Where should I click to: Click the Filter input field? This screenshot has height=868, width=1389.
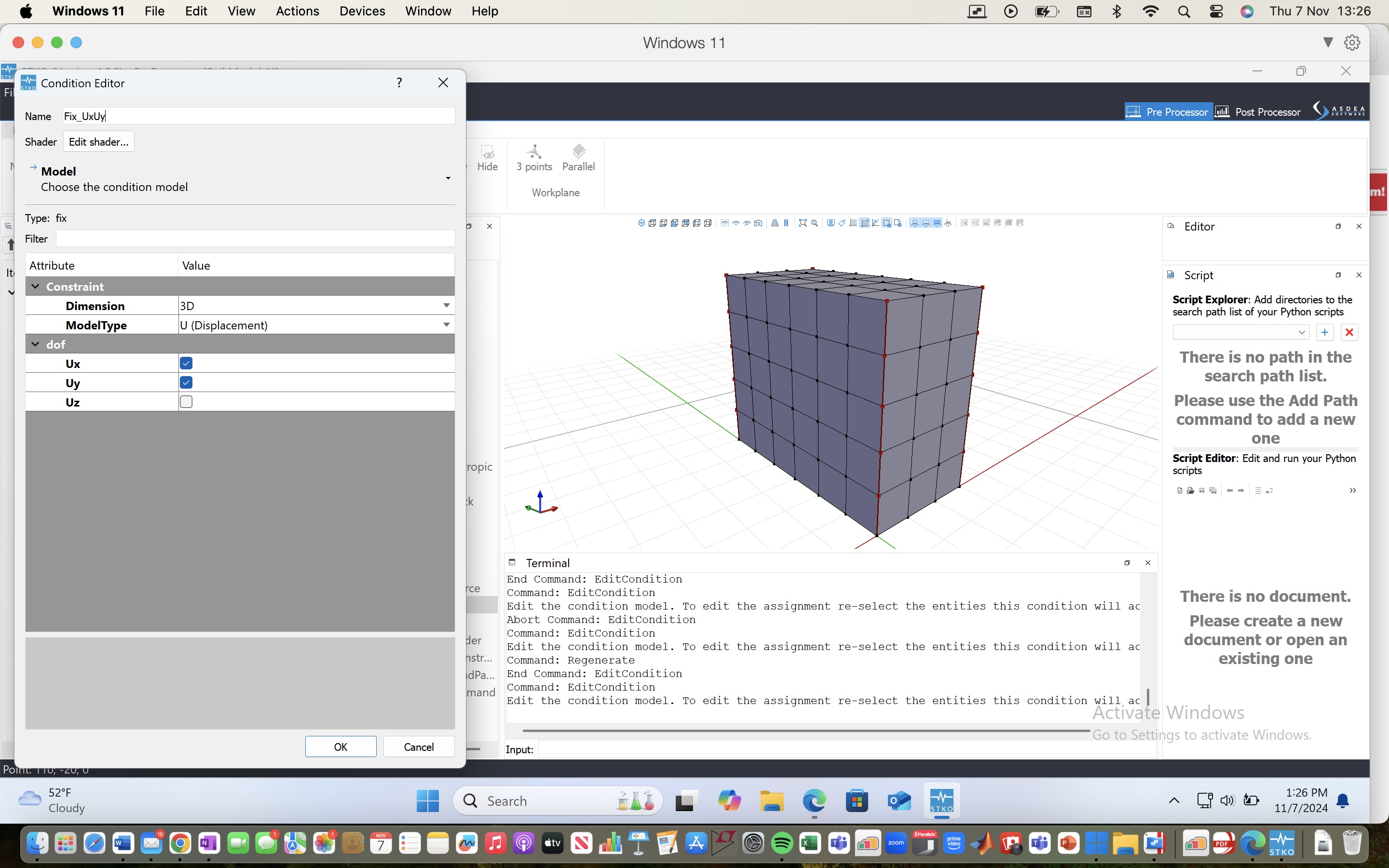(x=256, y=238)
